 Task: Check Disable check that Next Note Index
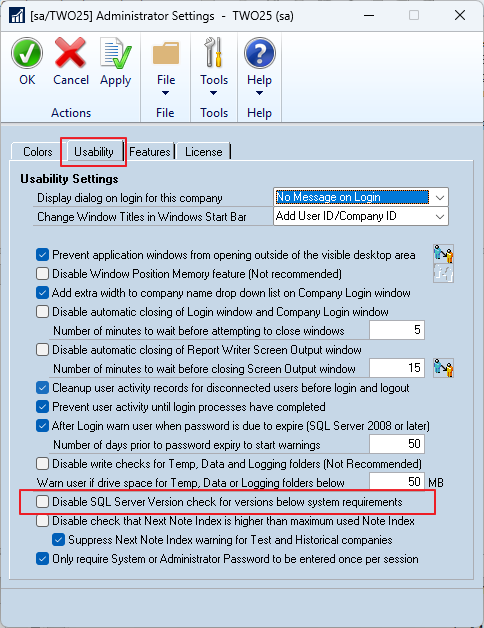click(x=42, y=521)
